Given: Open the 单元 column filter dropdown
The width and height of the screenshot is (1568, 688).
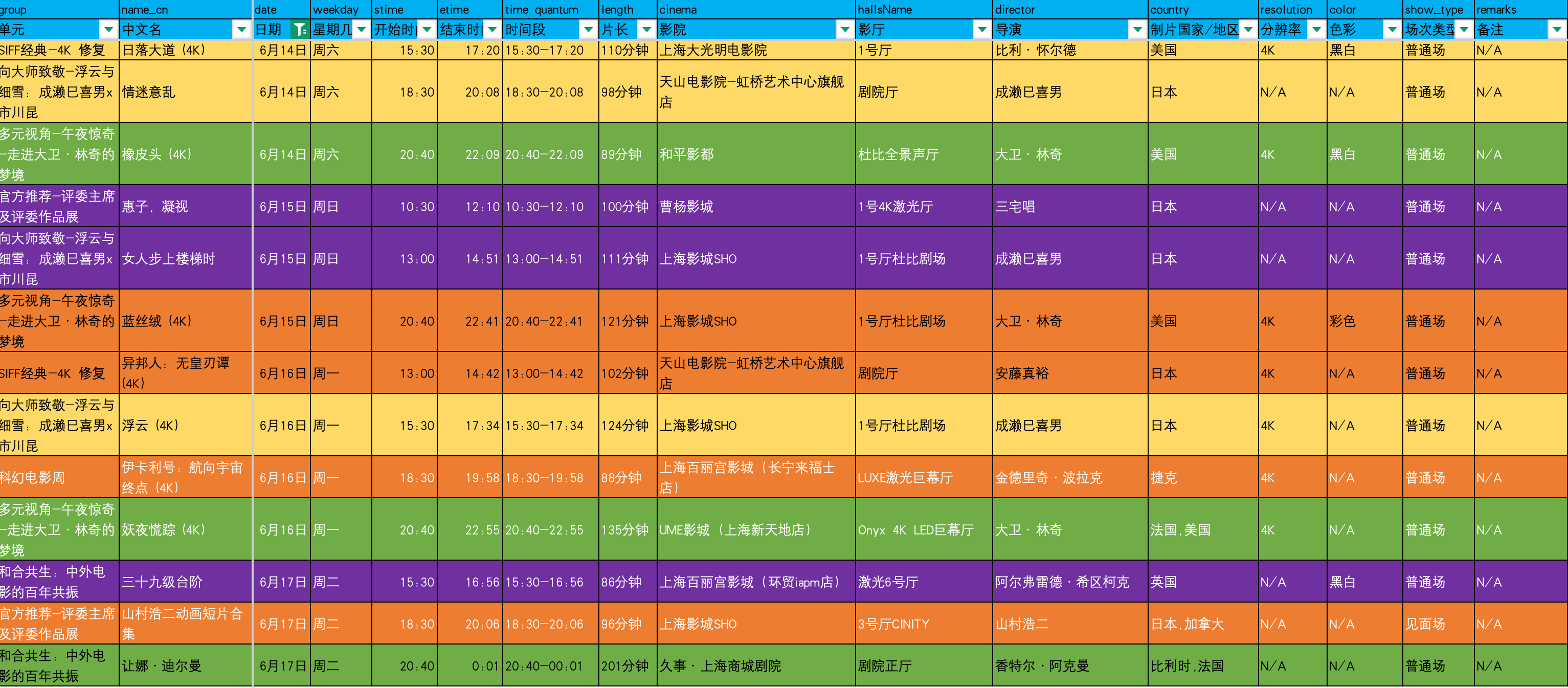Looking at the screenshot, I should 108,29.
